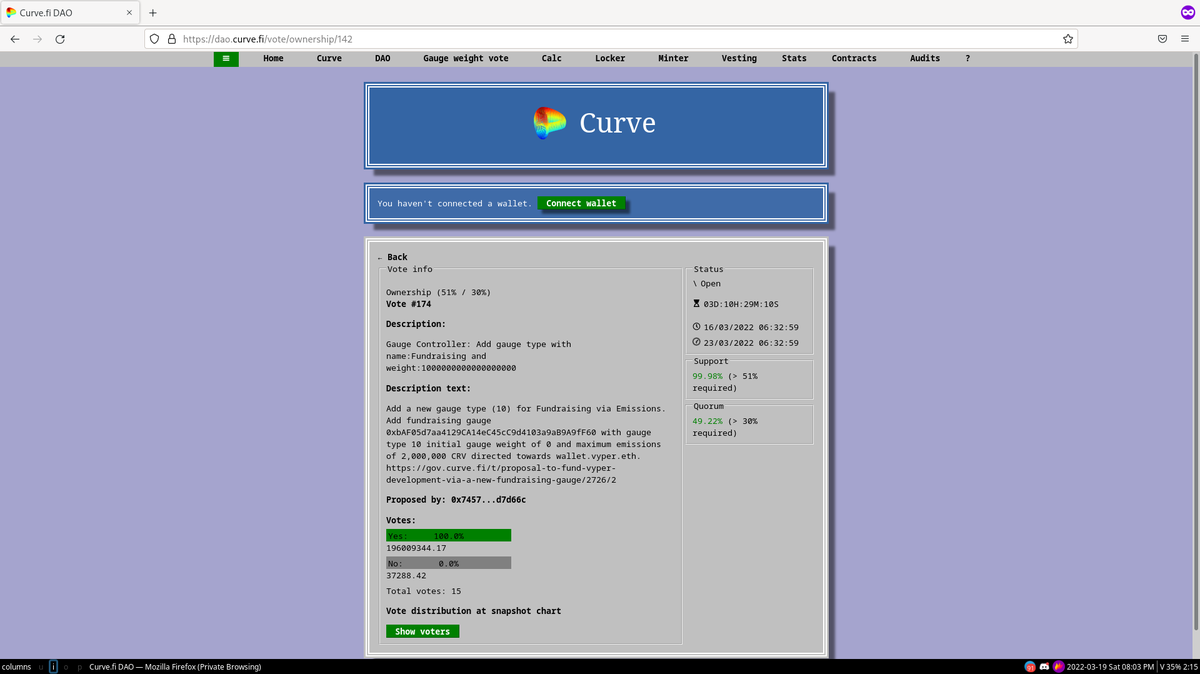Click the hourglass countdown timer icon
This screenshot has width=1200, height=674.
coord(697,304)
